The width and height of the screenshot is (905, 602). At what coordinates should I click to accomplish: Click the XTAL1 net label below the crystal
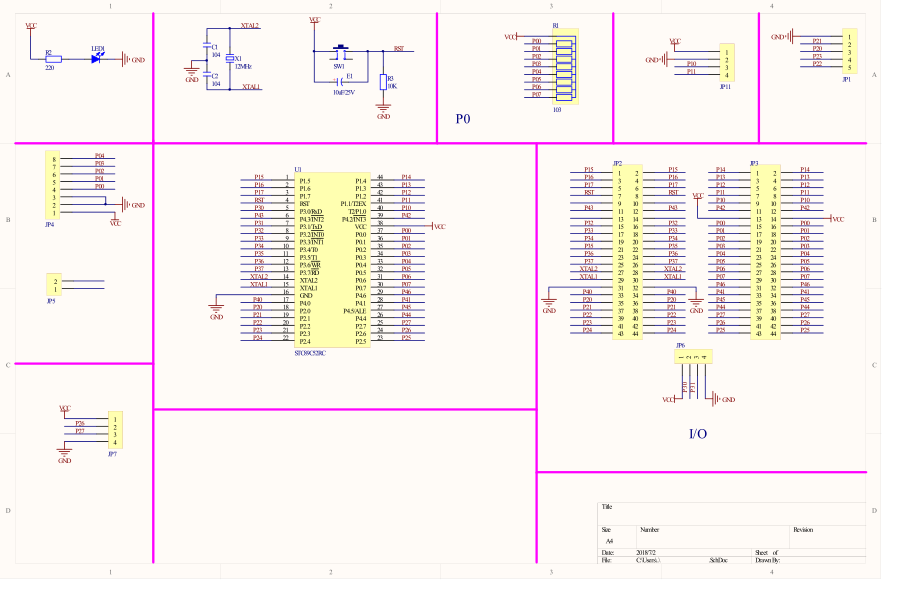coord(251,87)
